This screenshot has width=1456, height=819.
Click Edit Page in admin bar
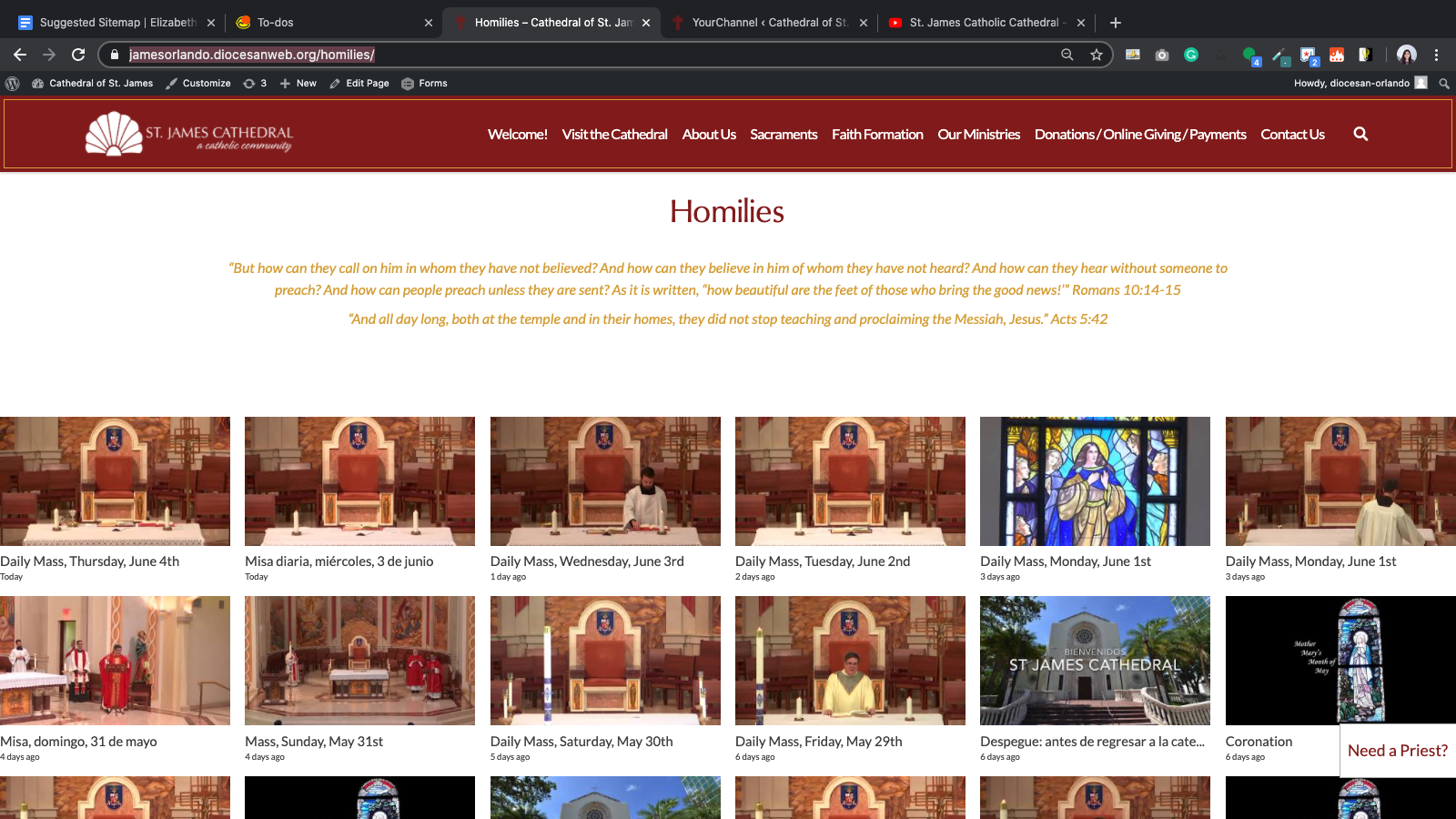click(359, 83)
